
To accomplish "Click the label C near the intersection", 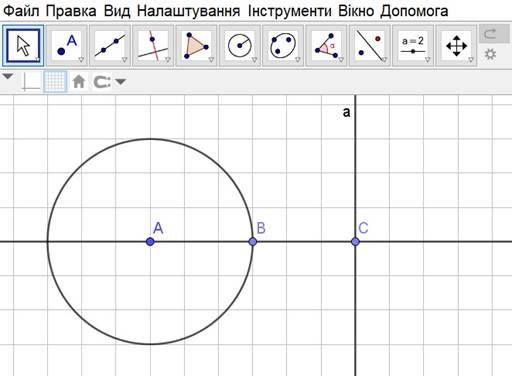I will coord(363,228).
